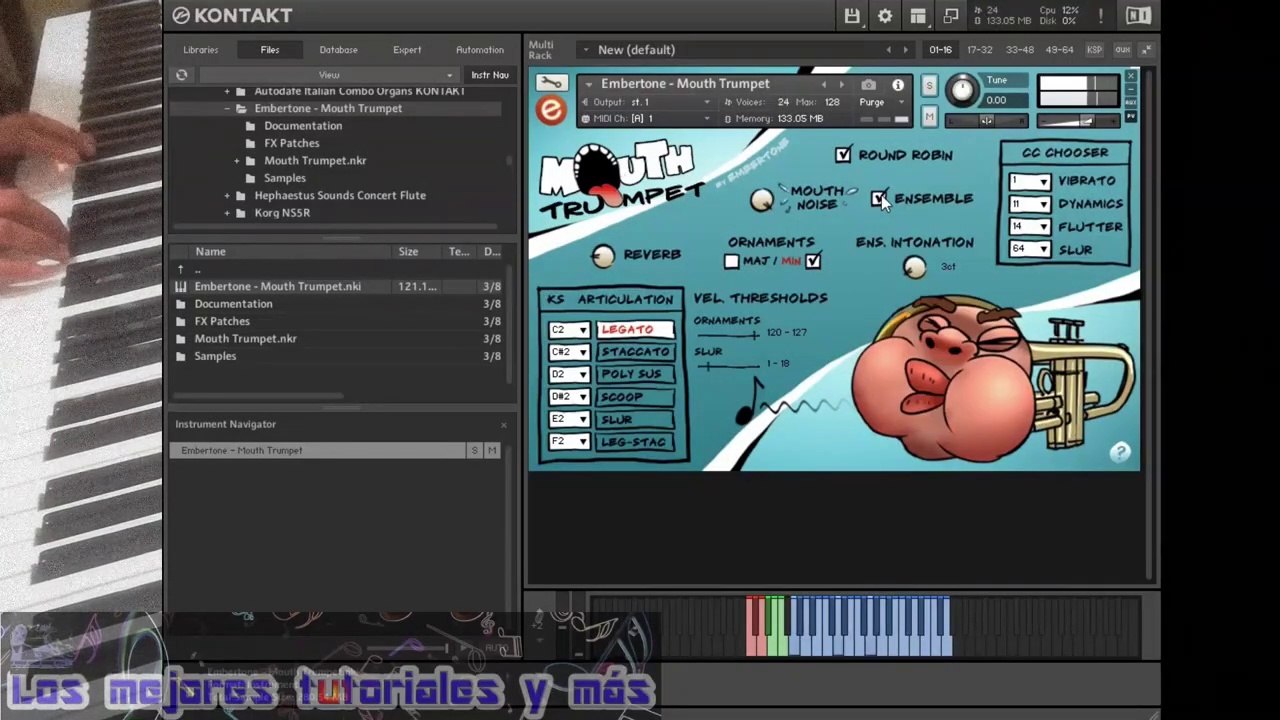Image resolution: width=1280 pixels, height=720 pixels.
Task: Expand Hephaestus Sounds Concert Flute folder
Action: 227,196
